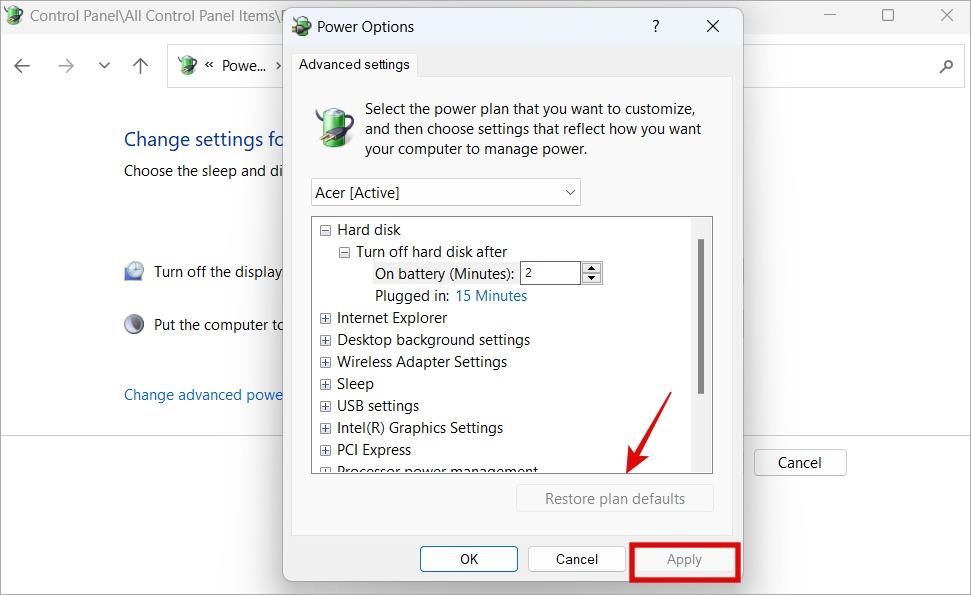Viewport: 971px width, 595px height.
Task: Select the PCI Express tree label
Action: [373, 450]
